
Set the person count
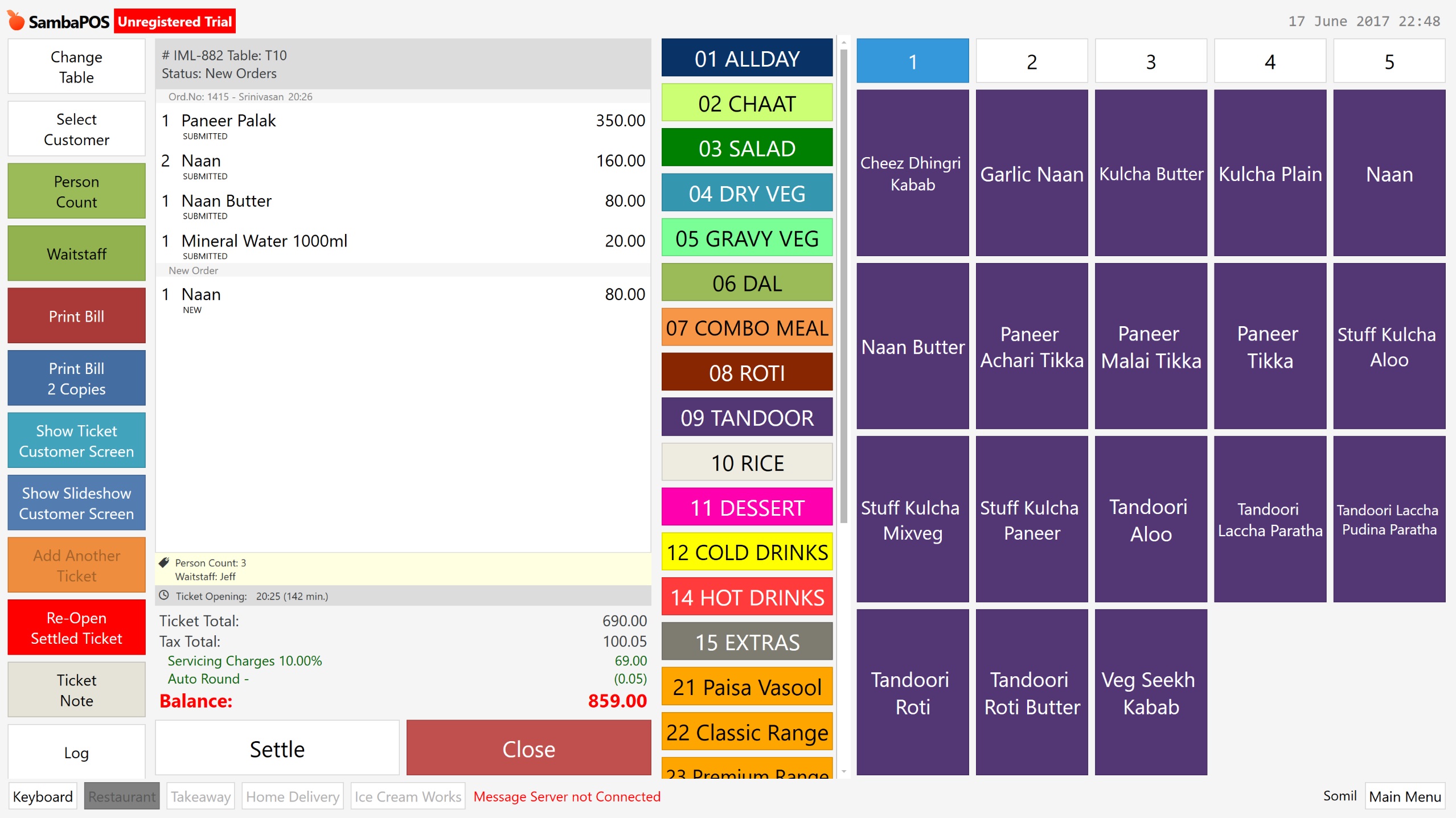click(x=76, y=191)
